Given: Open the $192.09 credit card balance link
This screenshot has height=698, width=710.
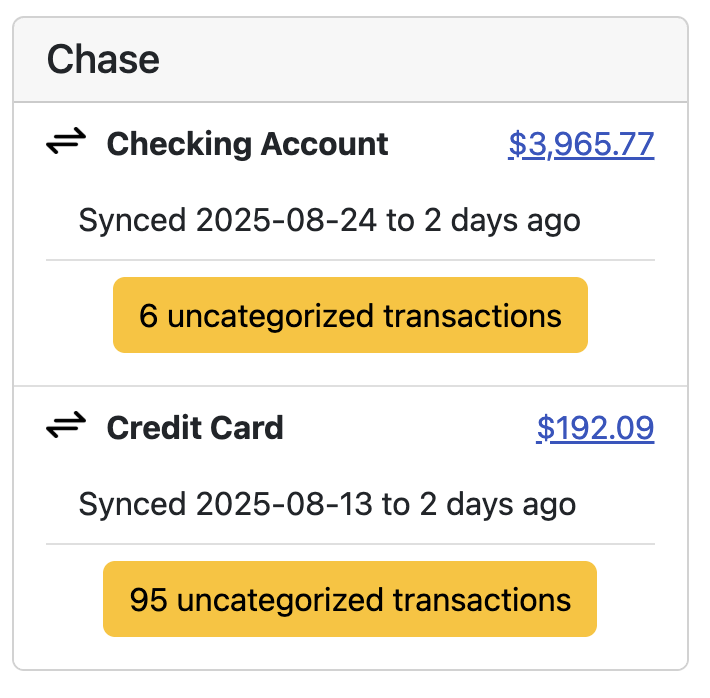Looking at the screenshot, I should click(595, 428).
